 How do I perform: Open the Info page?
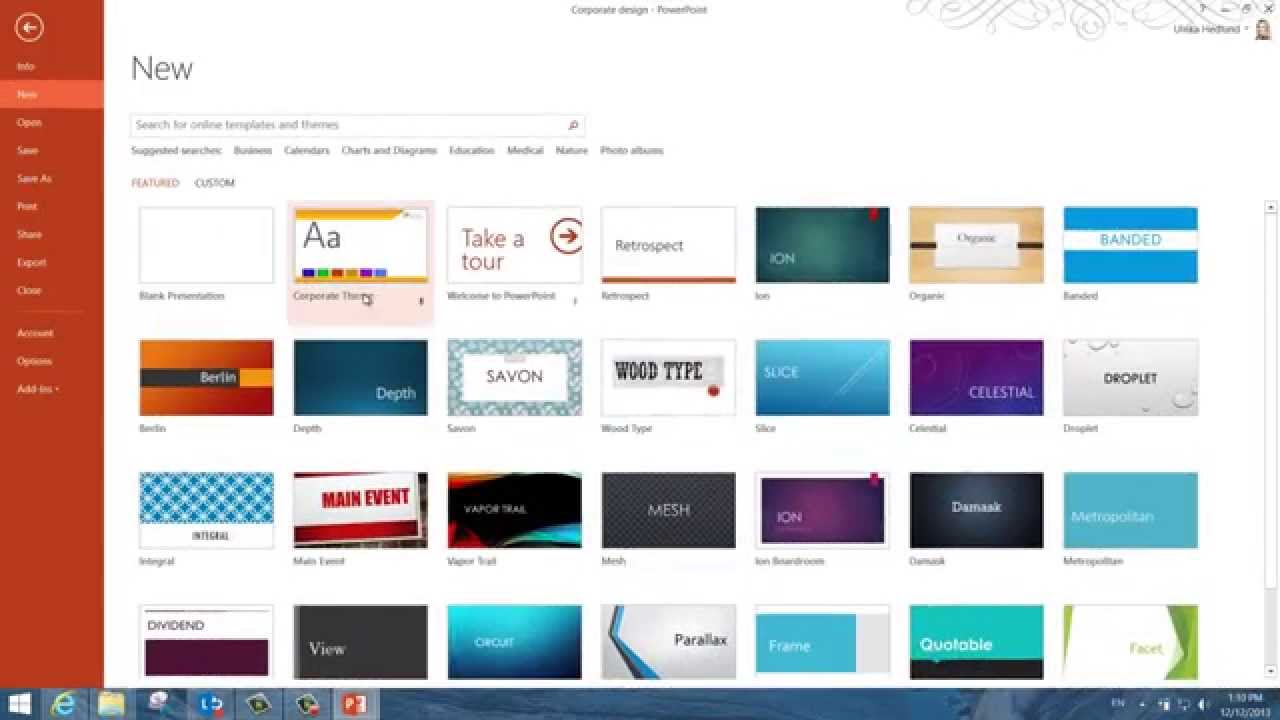tap(26, 66)
